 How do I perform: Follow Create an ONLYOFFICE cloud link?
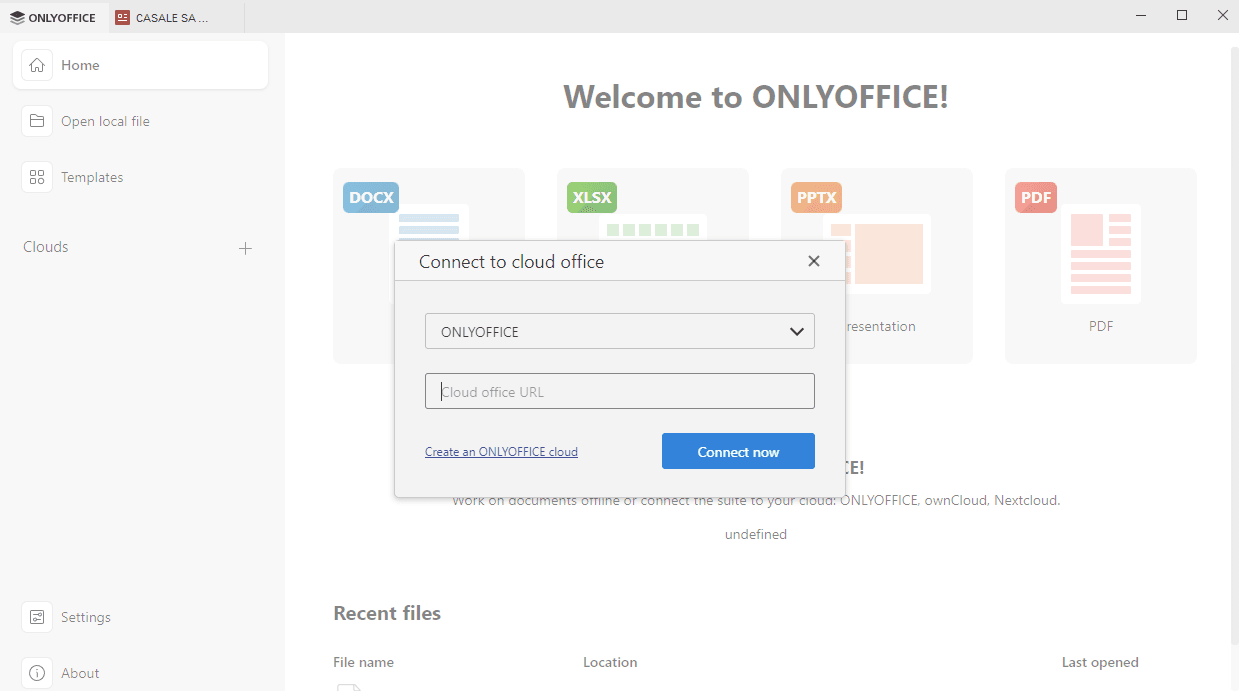[x=501, y=452]
